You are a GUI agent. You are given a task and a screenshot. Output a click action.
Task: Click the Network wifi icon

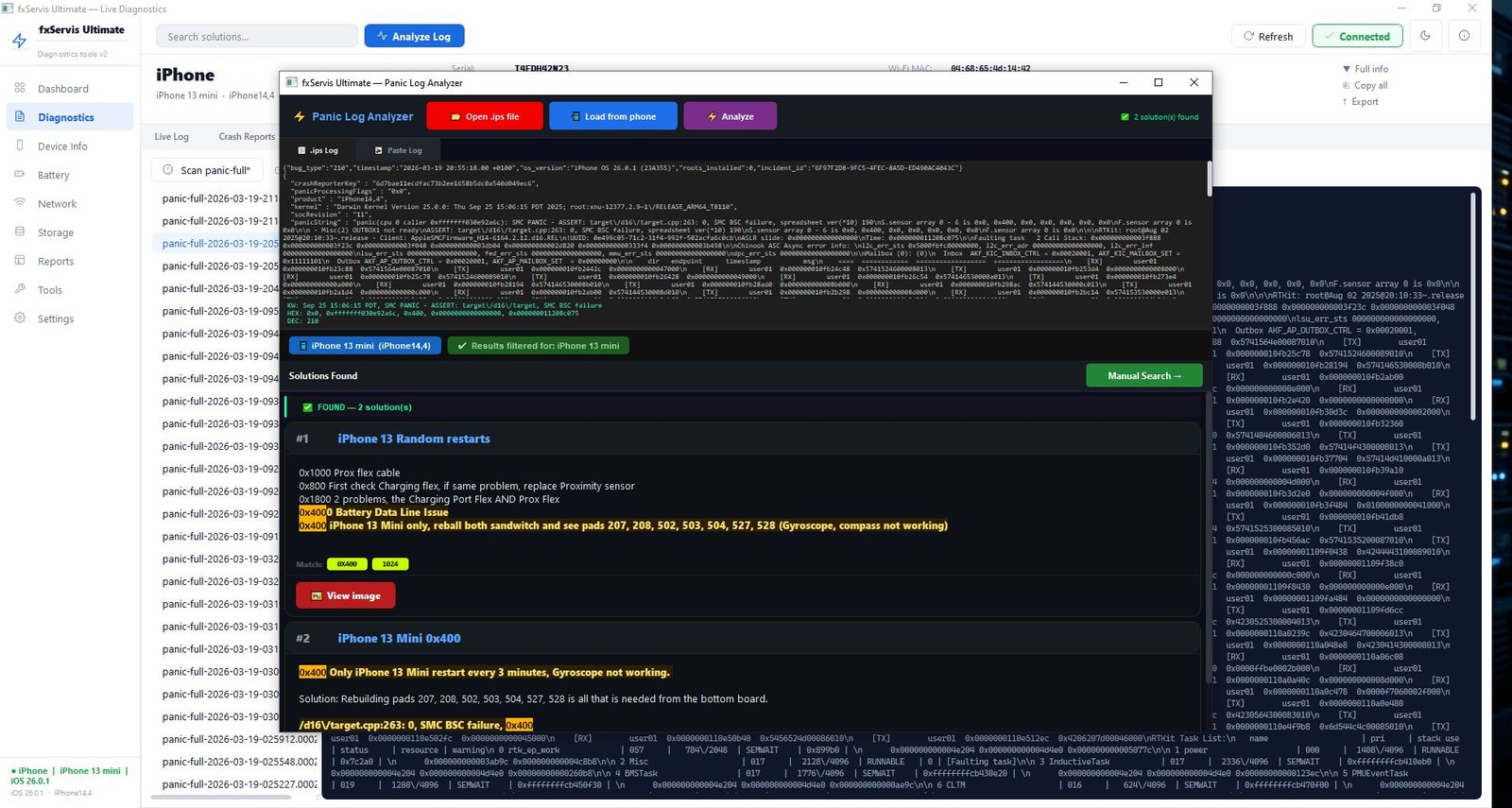[x=20, y=203]
